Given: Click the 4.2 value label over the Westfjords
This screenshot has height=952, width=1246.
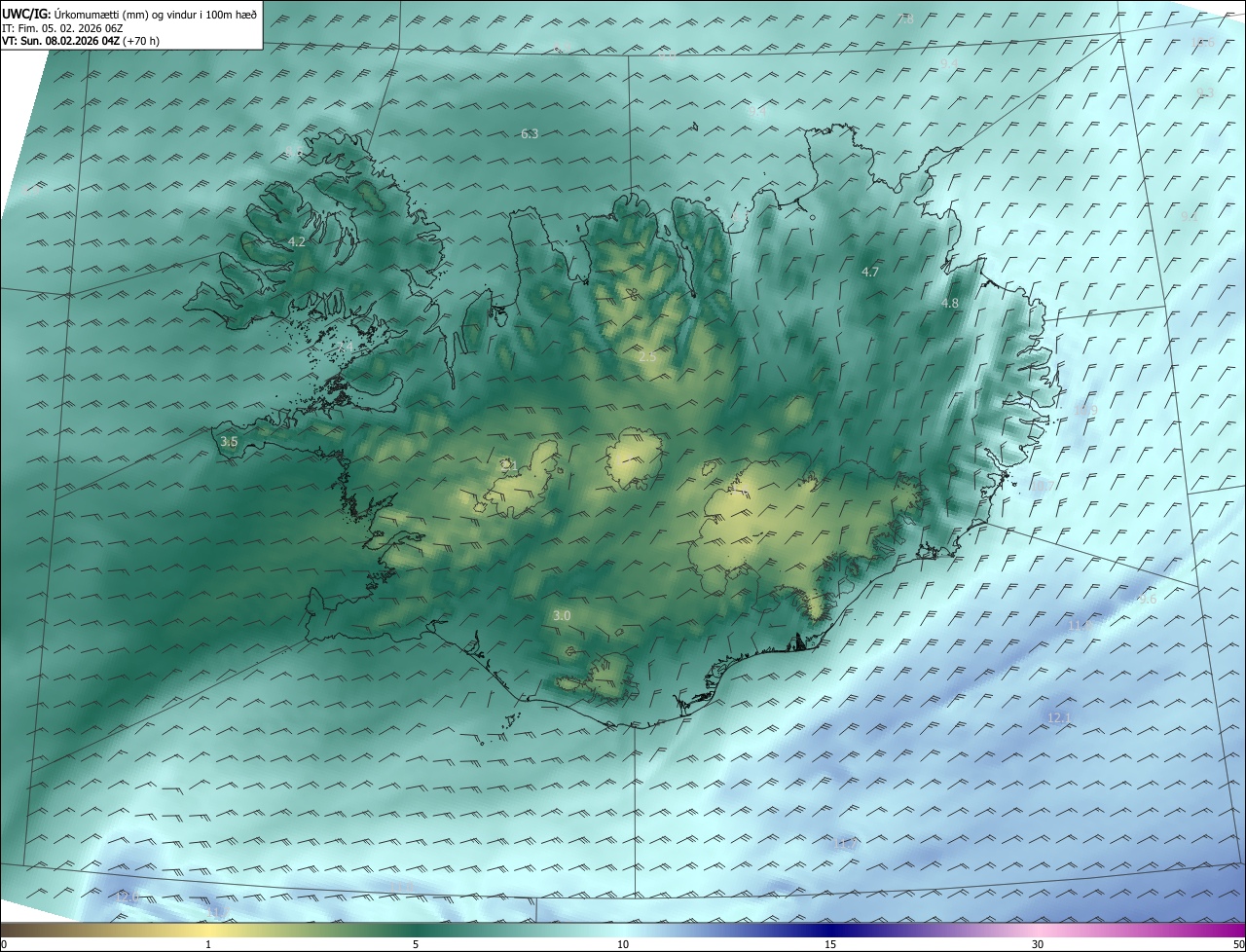Looking at the screenshot, I should coord(297,241).
